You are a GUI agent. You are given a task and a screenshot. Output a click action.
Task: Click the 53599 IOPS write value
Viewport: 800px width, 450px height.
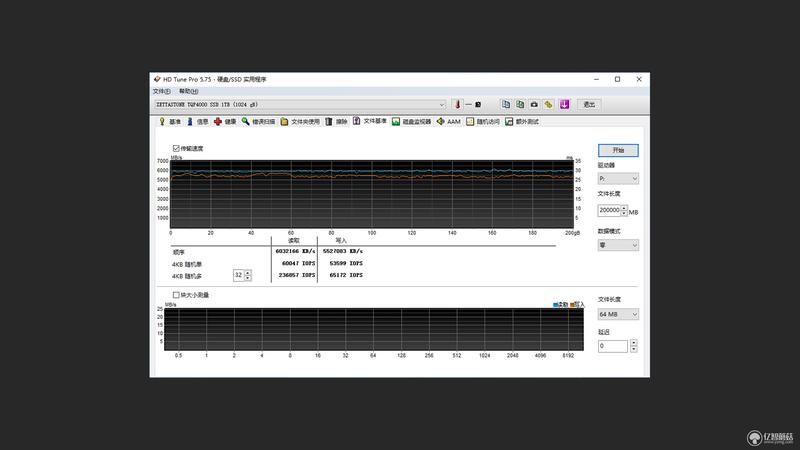[345, 263]
